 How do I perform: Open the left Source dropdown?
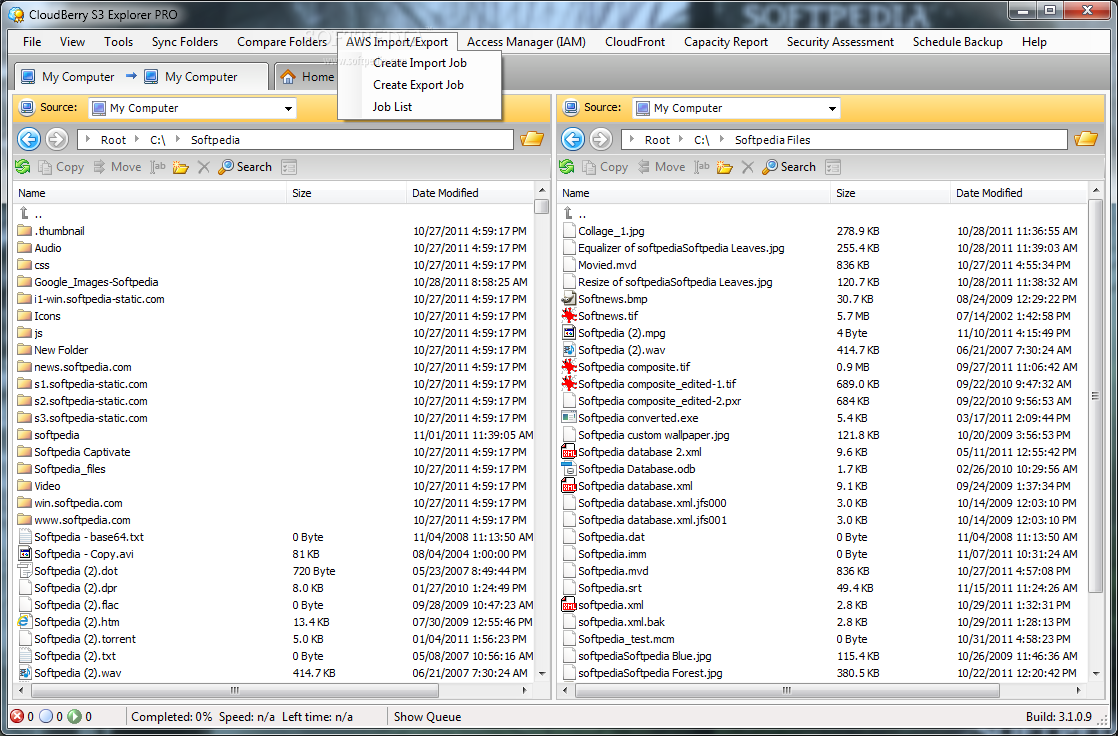click(288, 108)
